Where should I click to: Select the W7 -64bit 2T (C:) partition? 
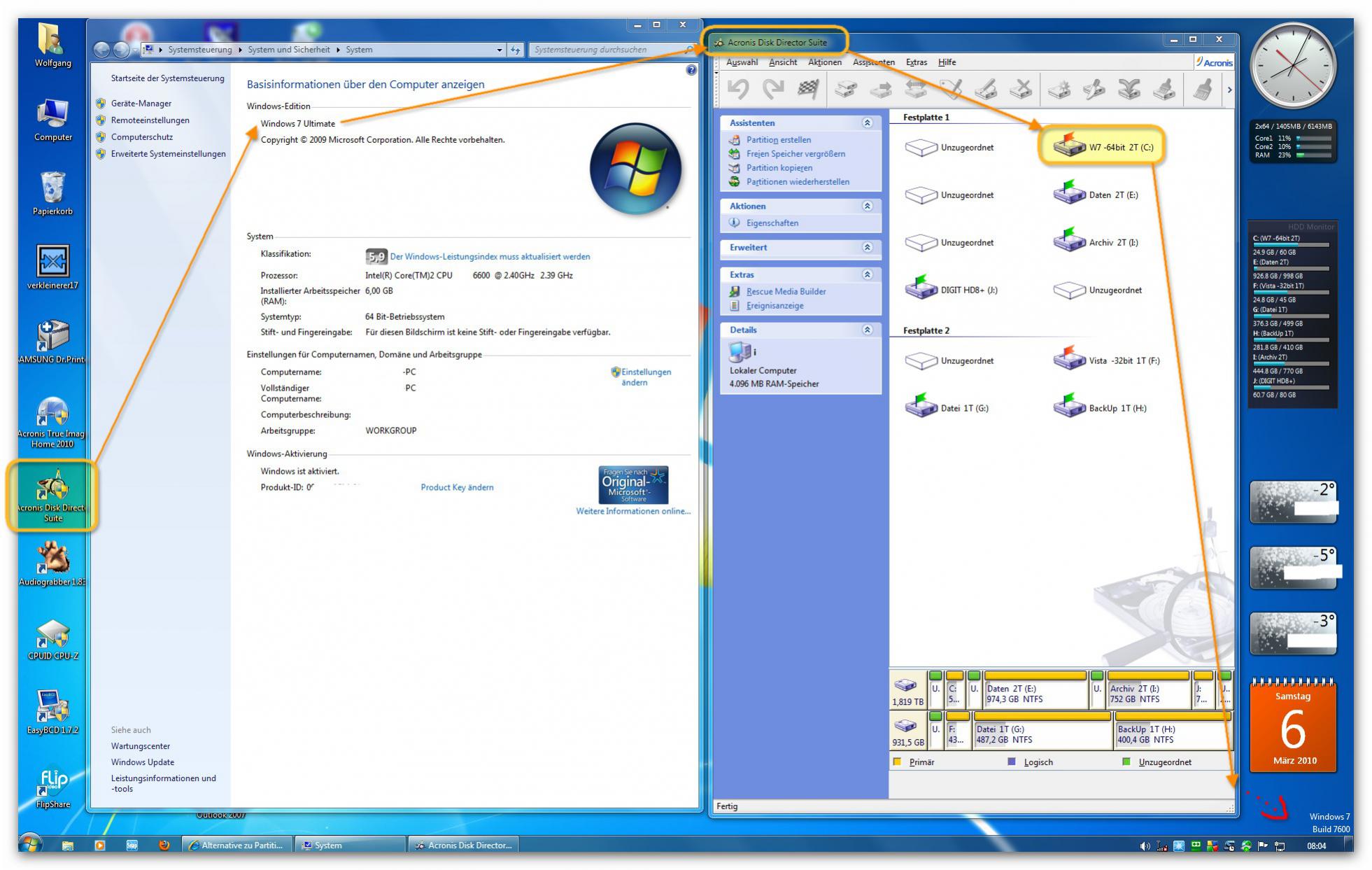pyautogui.click(x=1103, y=147)
